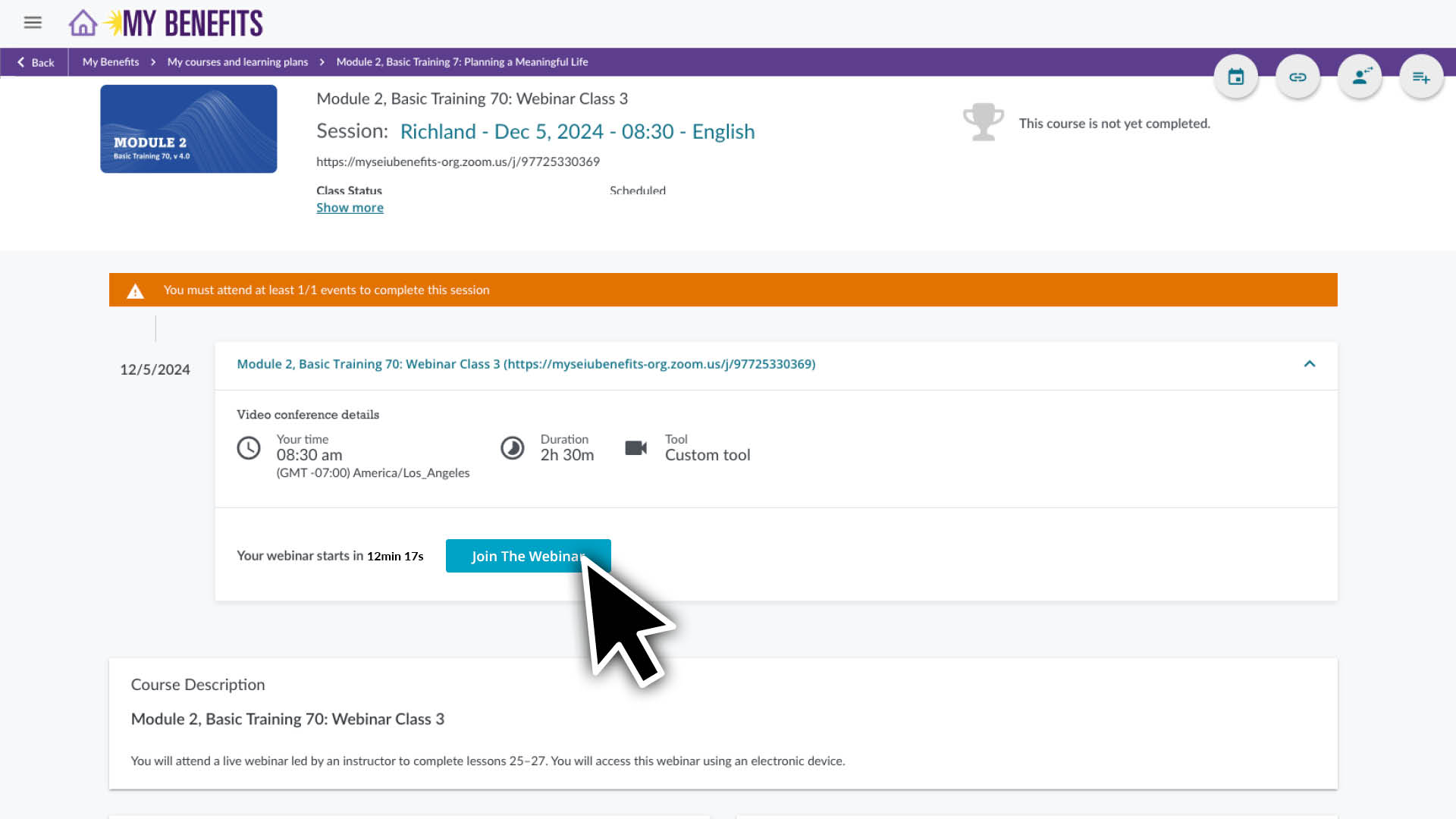Click the Back chevron arrow
The width and height of the screenshot is (1456, 819).
22,62
